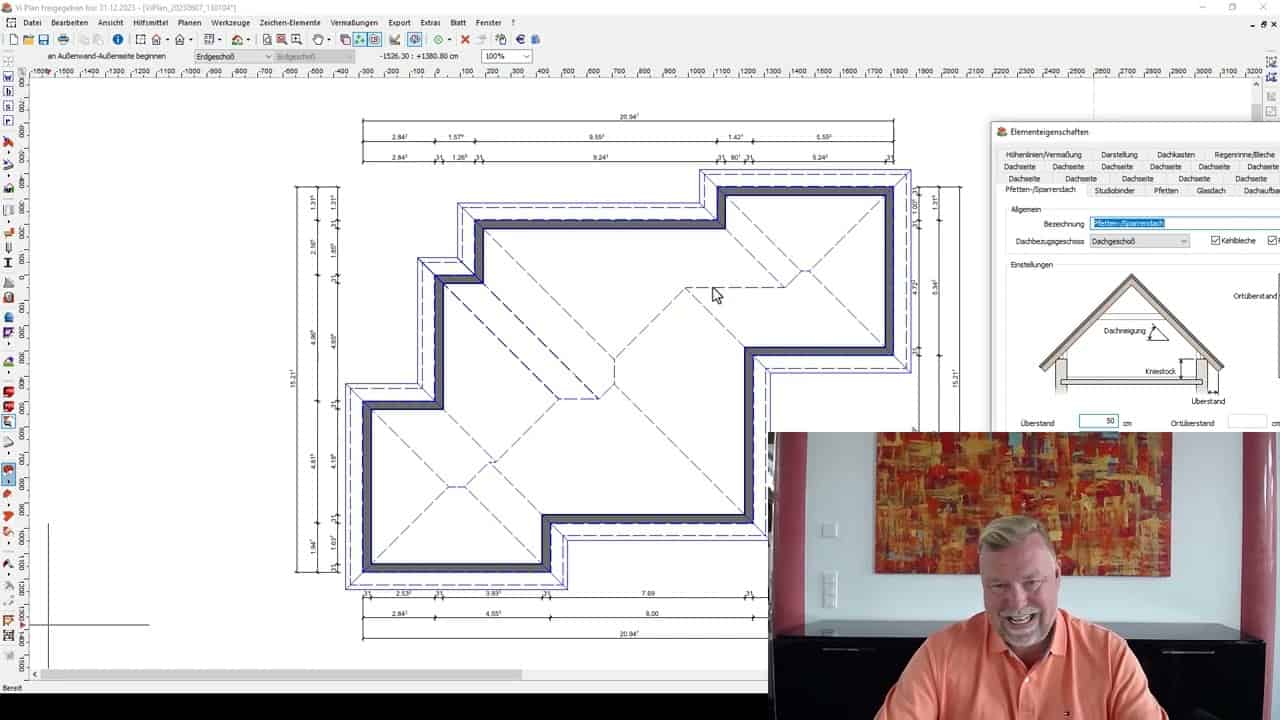
Task: Expand the arrow beside second house icon
Action: (x=190, y=40)
